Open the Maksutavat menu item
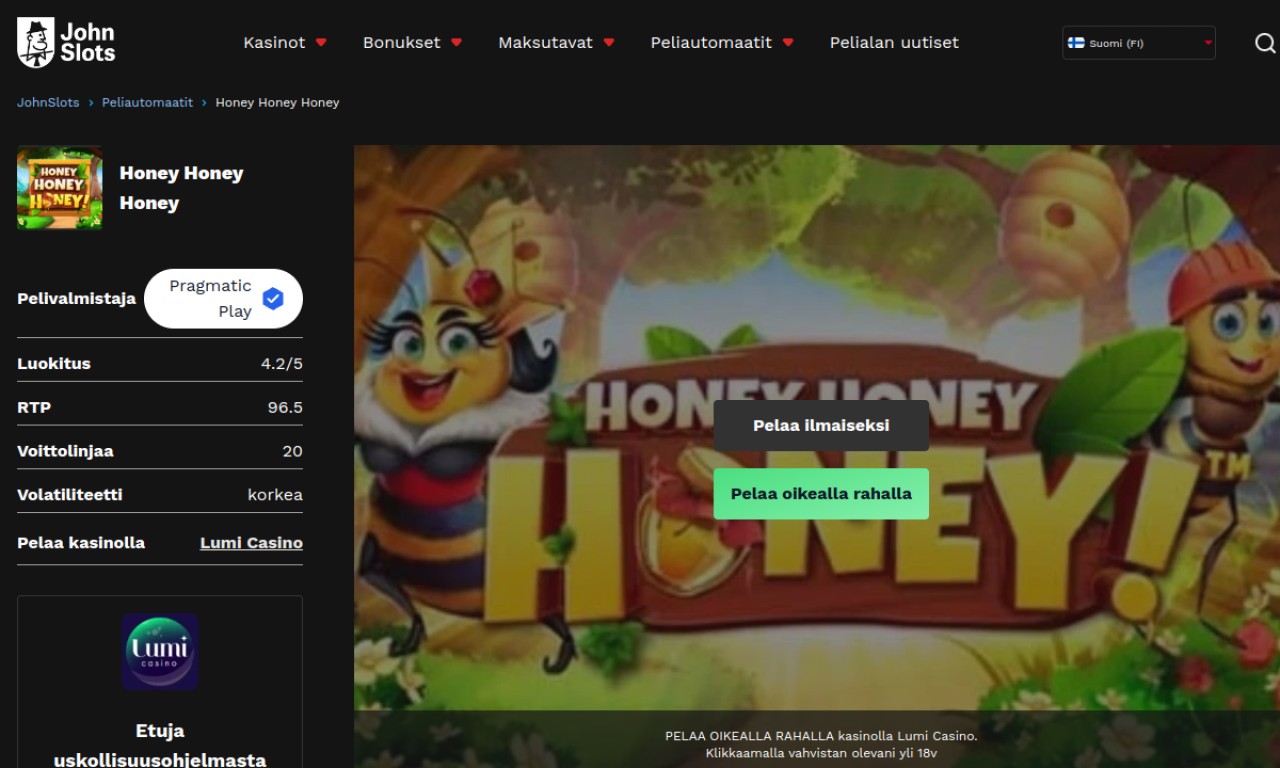The image size is (1280, 768). point(545,43)
